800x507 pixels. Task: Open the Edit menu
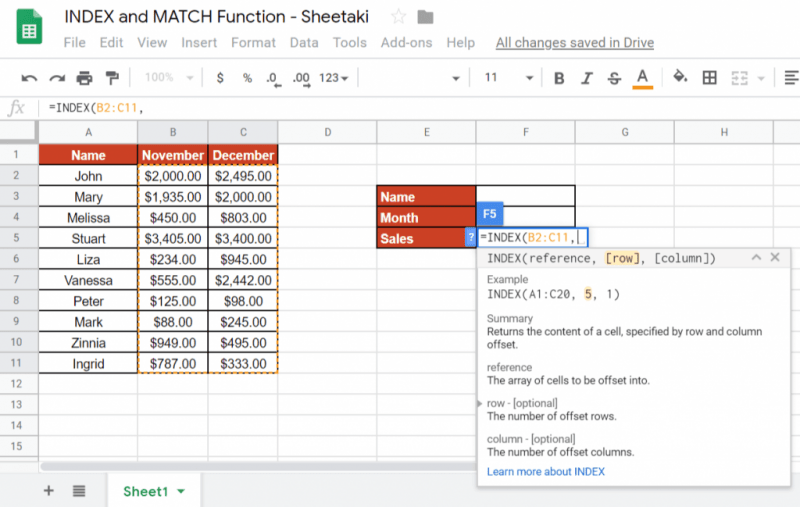pyautogui.click(x=111, y=42)
